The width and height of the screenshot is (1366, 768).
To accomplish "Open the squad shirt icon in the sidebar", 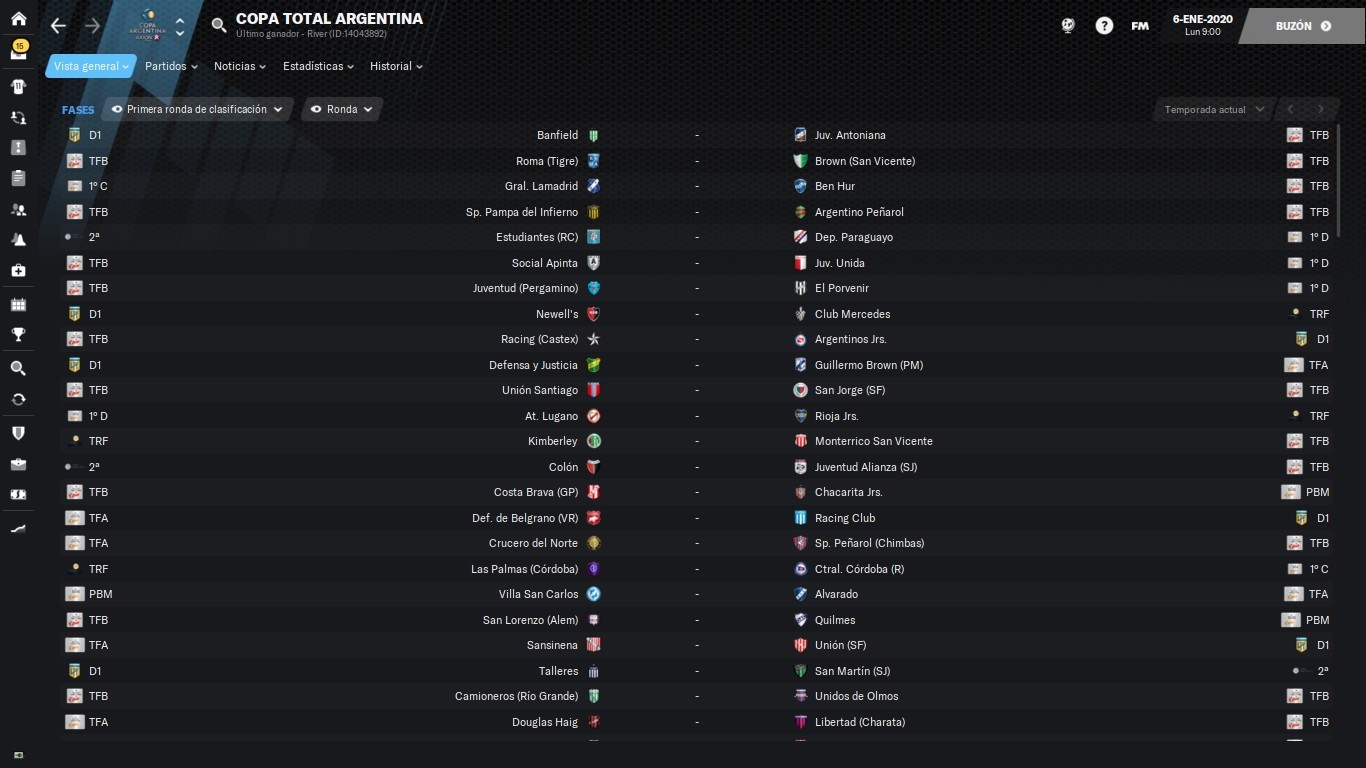I will coord(18,86).
